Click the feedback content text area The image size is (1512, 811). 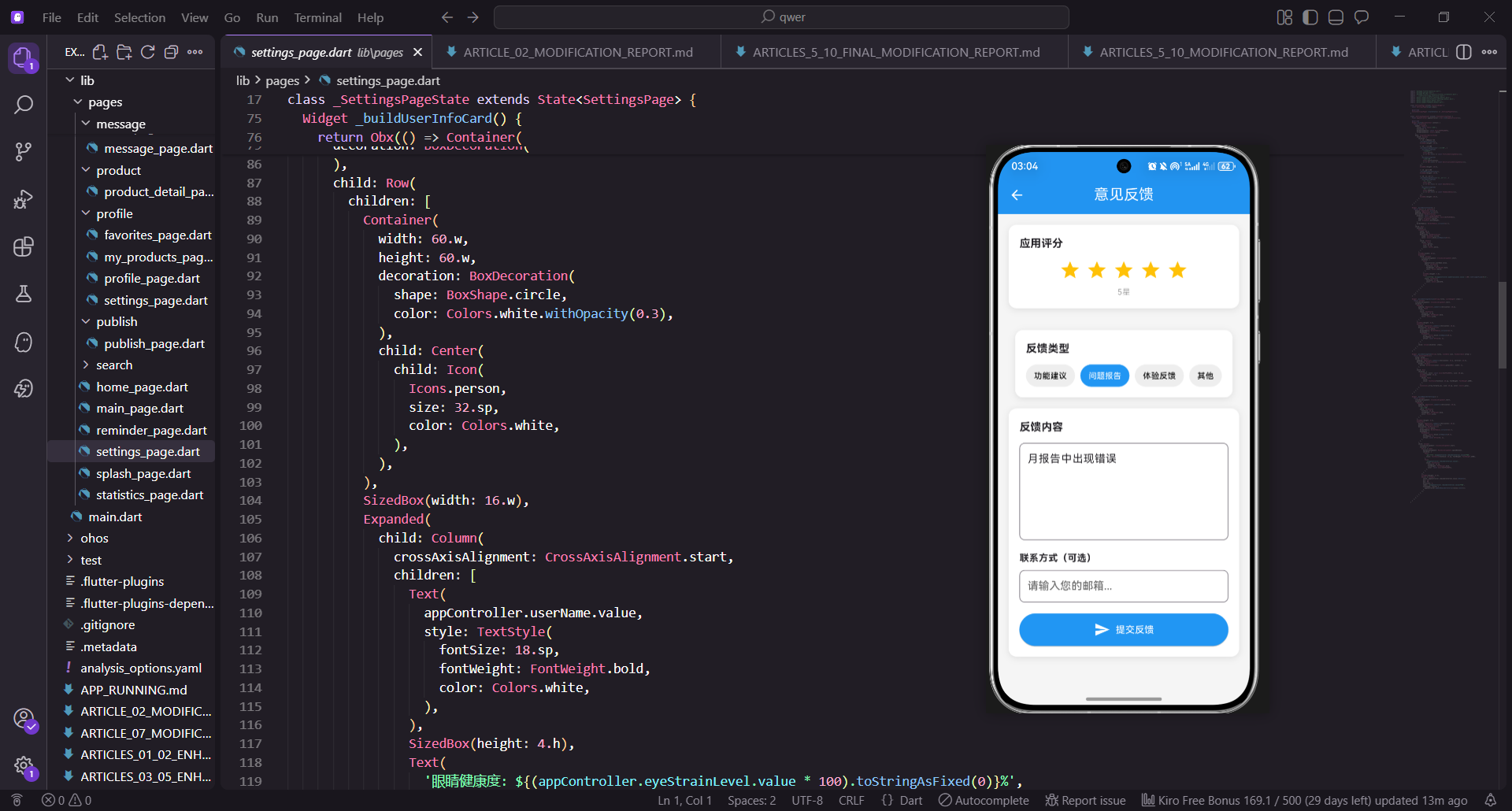[1123, 491]
